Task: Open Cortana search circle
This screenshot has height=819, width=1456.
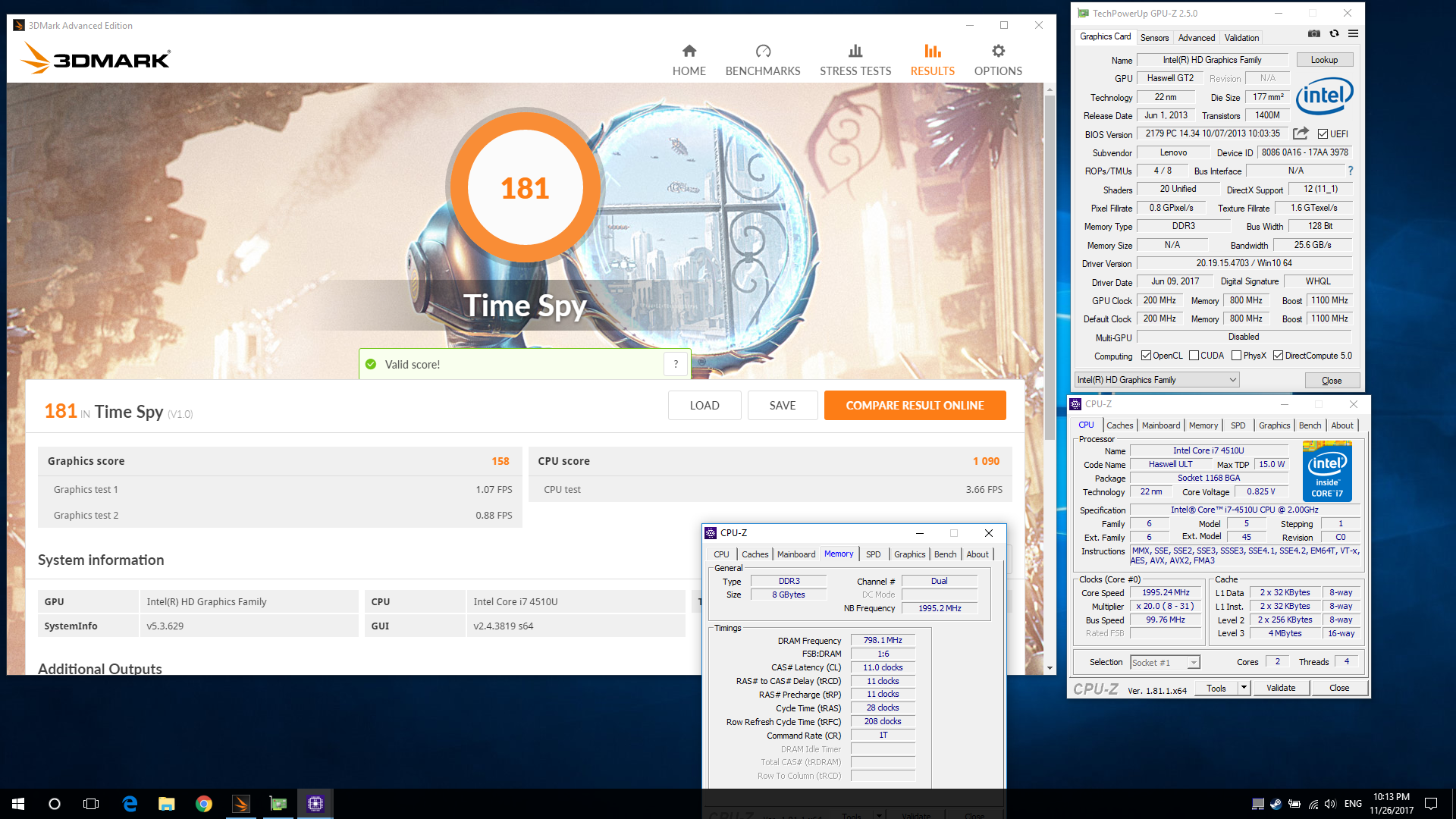Action: point(55,804)
